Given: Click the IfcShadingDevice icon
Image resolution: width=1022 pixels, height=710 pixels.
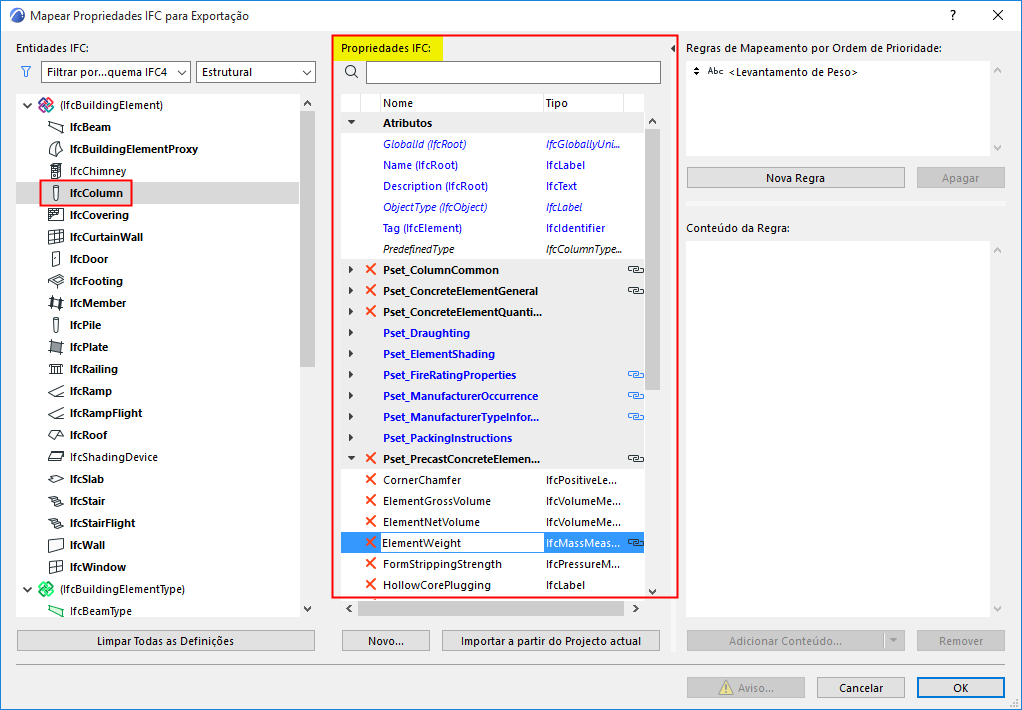Looking at the screenshot, I should [x=56, y=457].
